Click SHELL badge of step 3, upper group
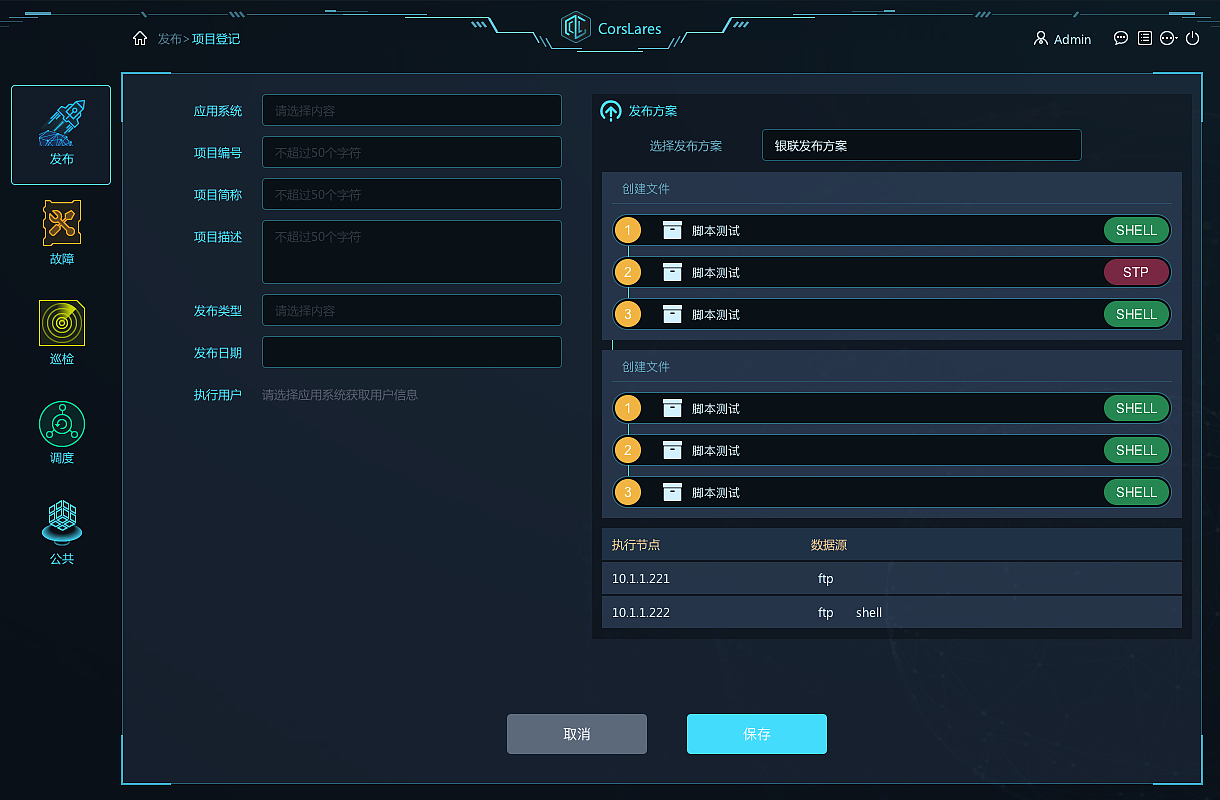The width and height of the screenshot is (1220, 800). coord(1136,314)
